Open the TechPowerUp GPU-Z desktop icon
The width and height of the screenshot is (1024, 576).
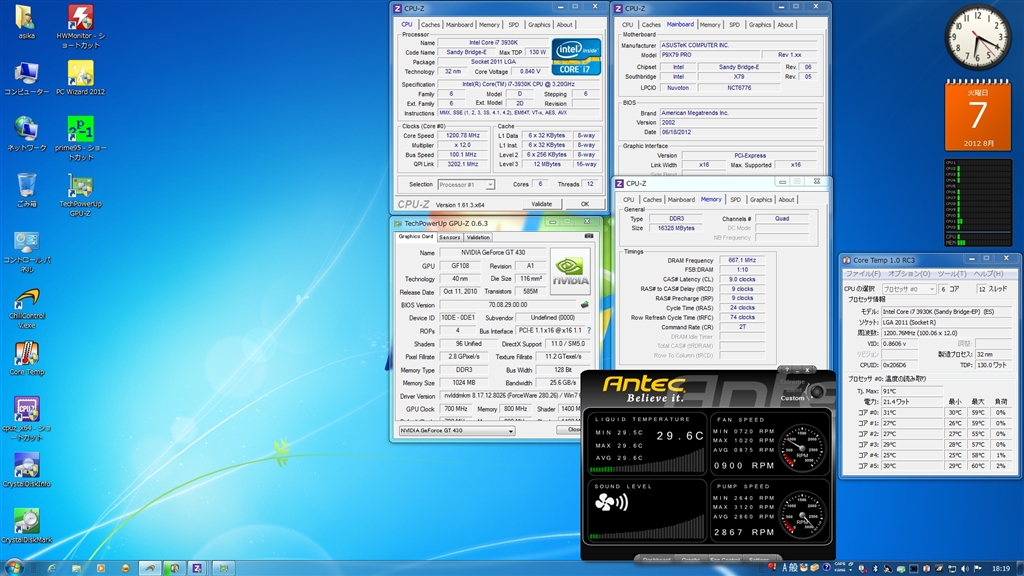click(80, 187)
